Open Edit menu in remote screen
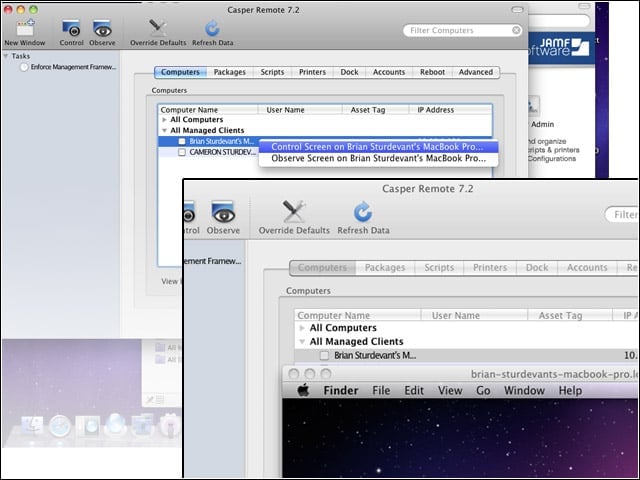Image resolution: width=640 pixels, height=480 pixels. 414,391
